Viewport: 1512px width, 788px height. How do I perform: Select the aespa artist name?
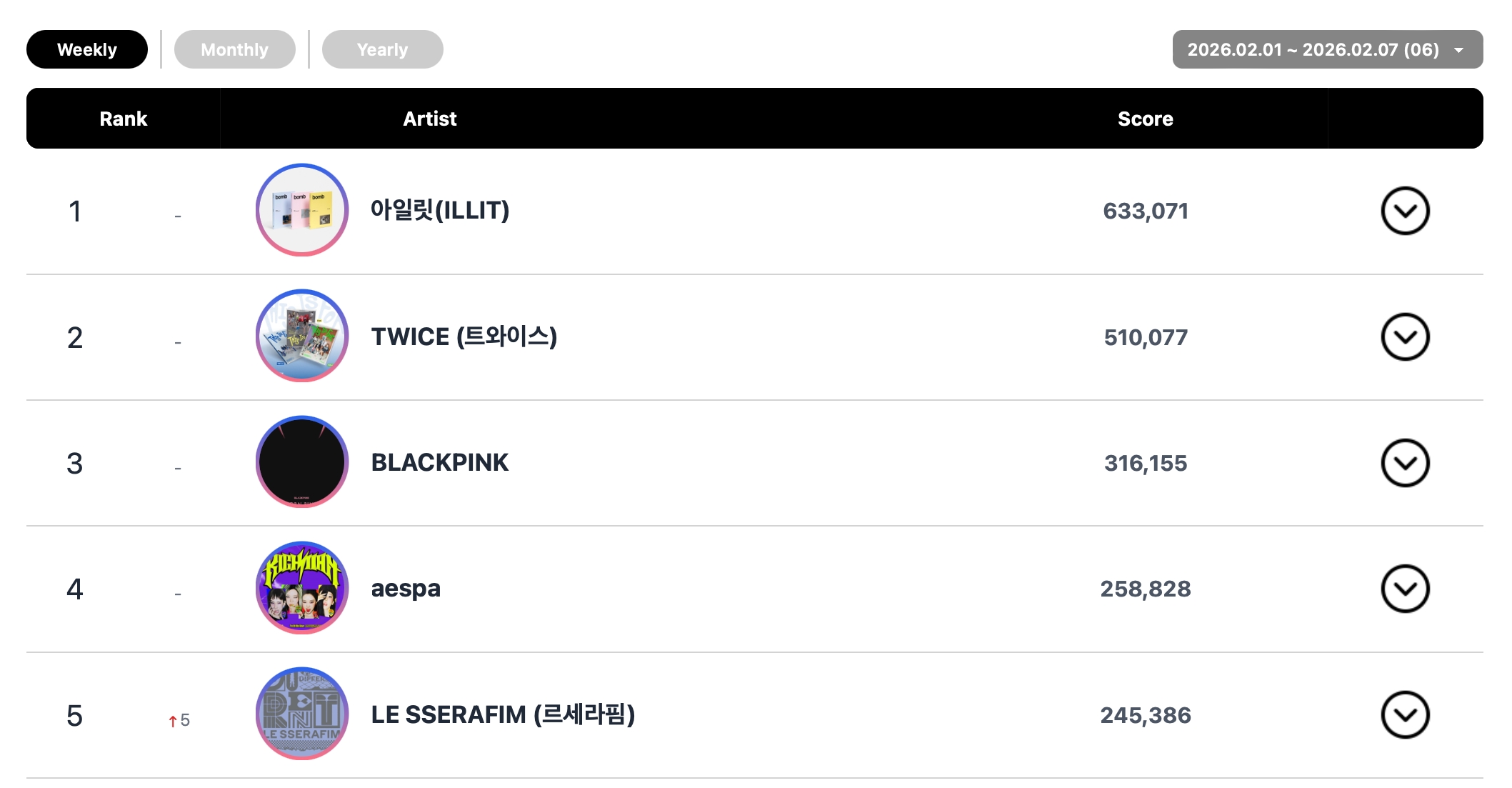coord(406,588)
